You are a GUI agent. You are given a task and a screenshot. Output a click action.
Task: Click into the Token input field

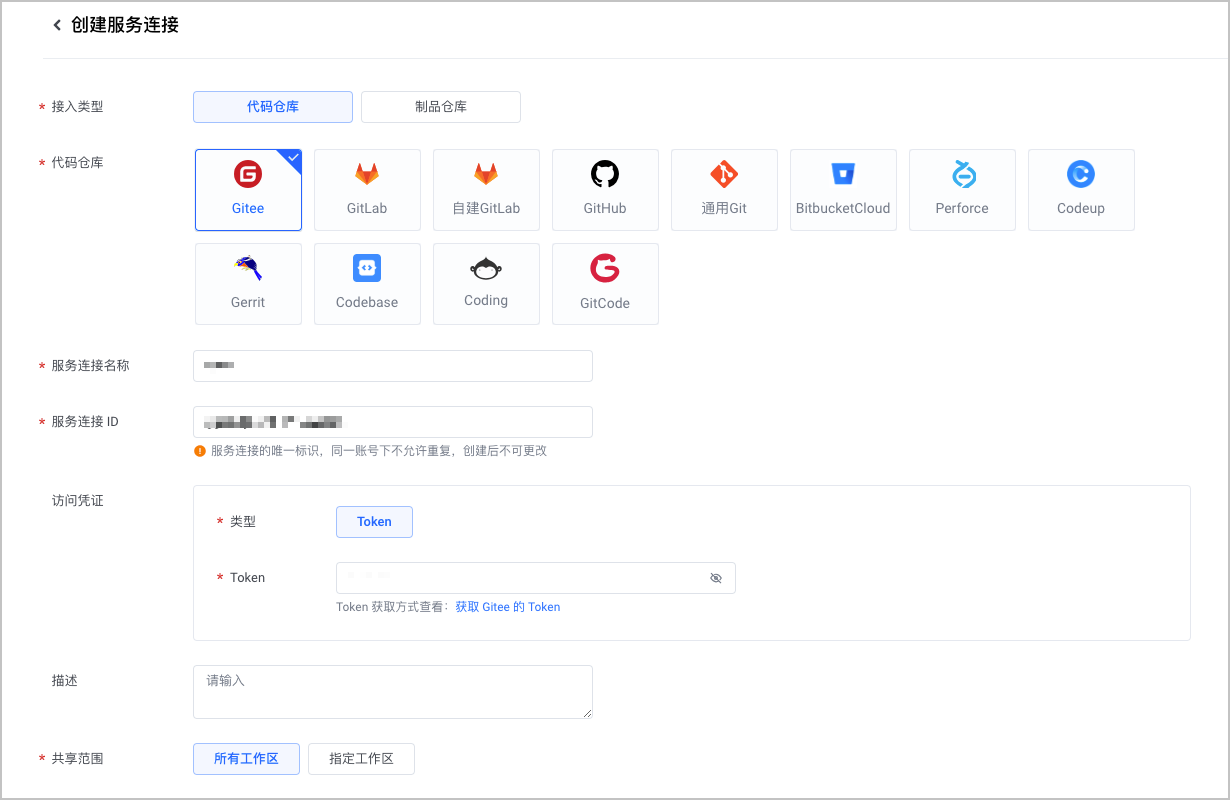(536, 578)
